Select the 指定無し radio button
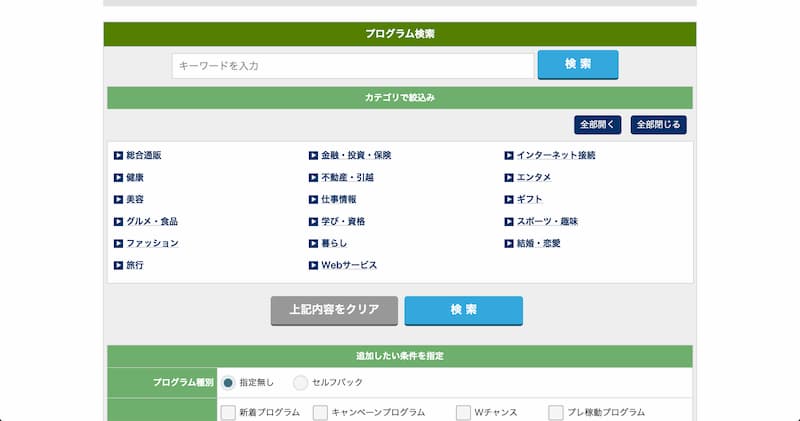The width and height of the screenshot is (800, 421). coord(228,382)
